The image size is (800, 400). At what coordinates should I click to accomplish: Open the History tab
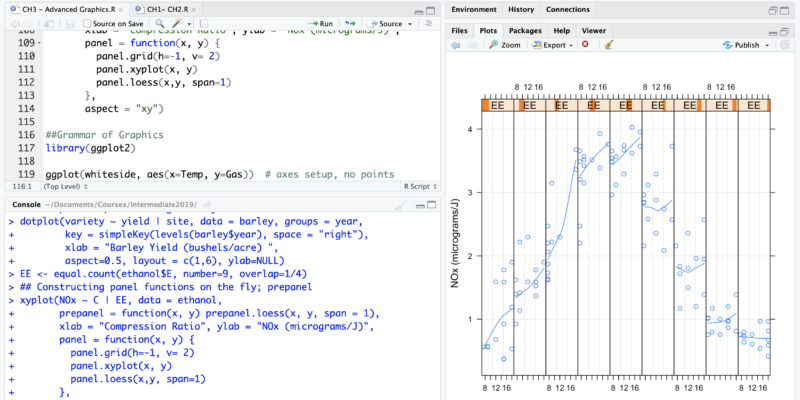(x=520, y=9)
